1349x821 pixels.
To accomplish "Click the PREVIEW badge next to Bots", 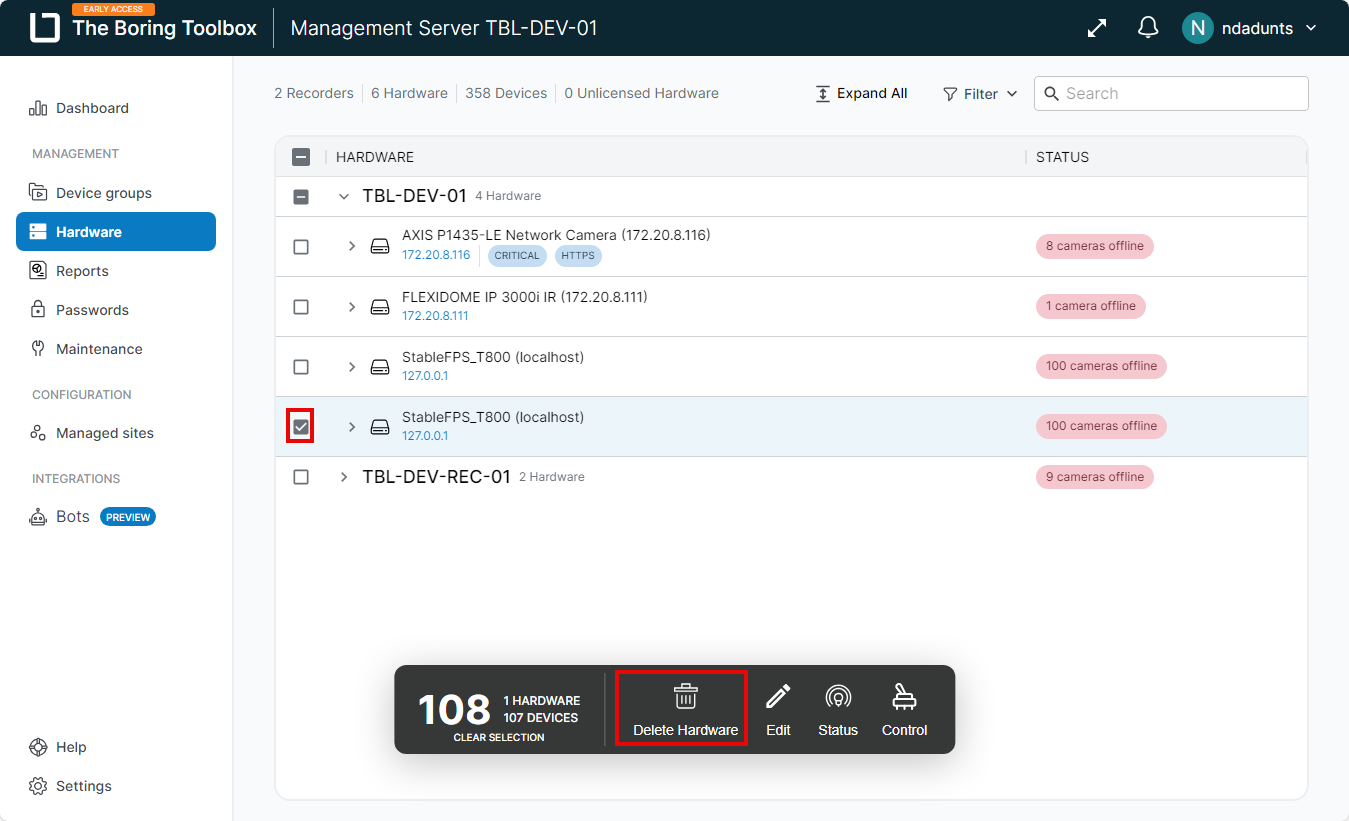I will point(128,517).
